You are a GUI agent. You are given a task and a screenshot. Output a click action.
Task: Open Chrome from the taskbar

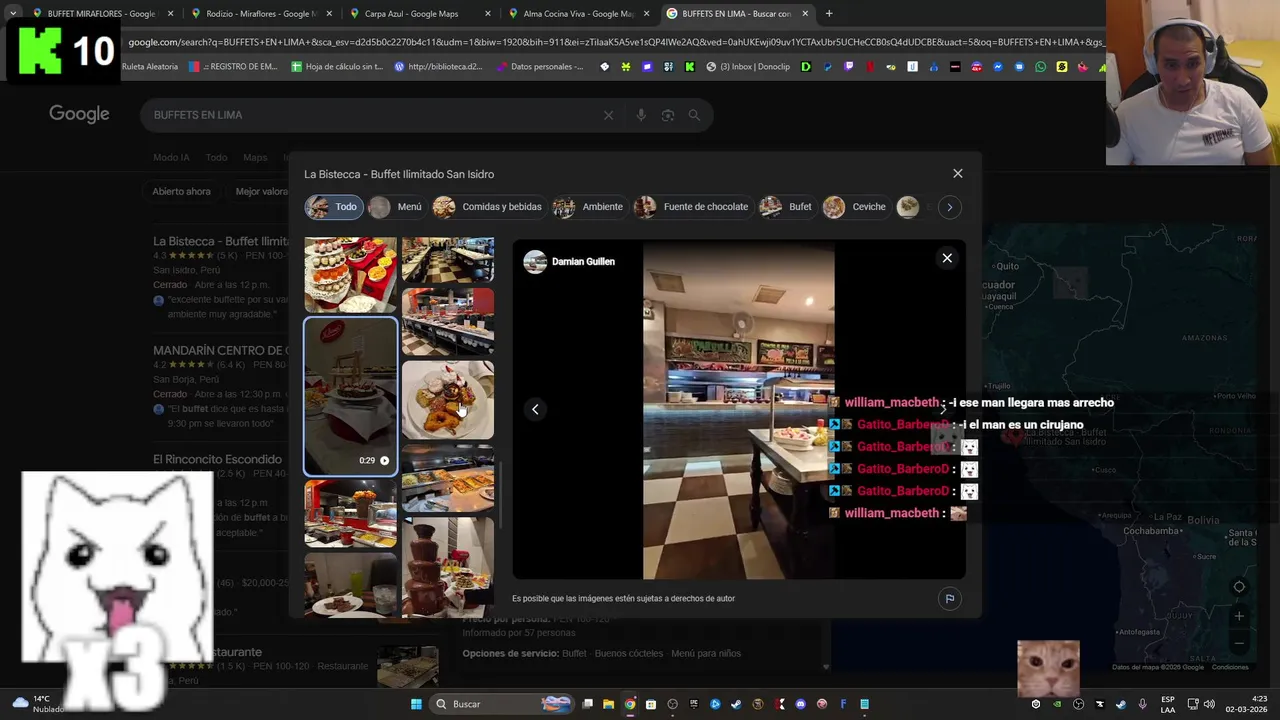tap(630, 704)
